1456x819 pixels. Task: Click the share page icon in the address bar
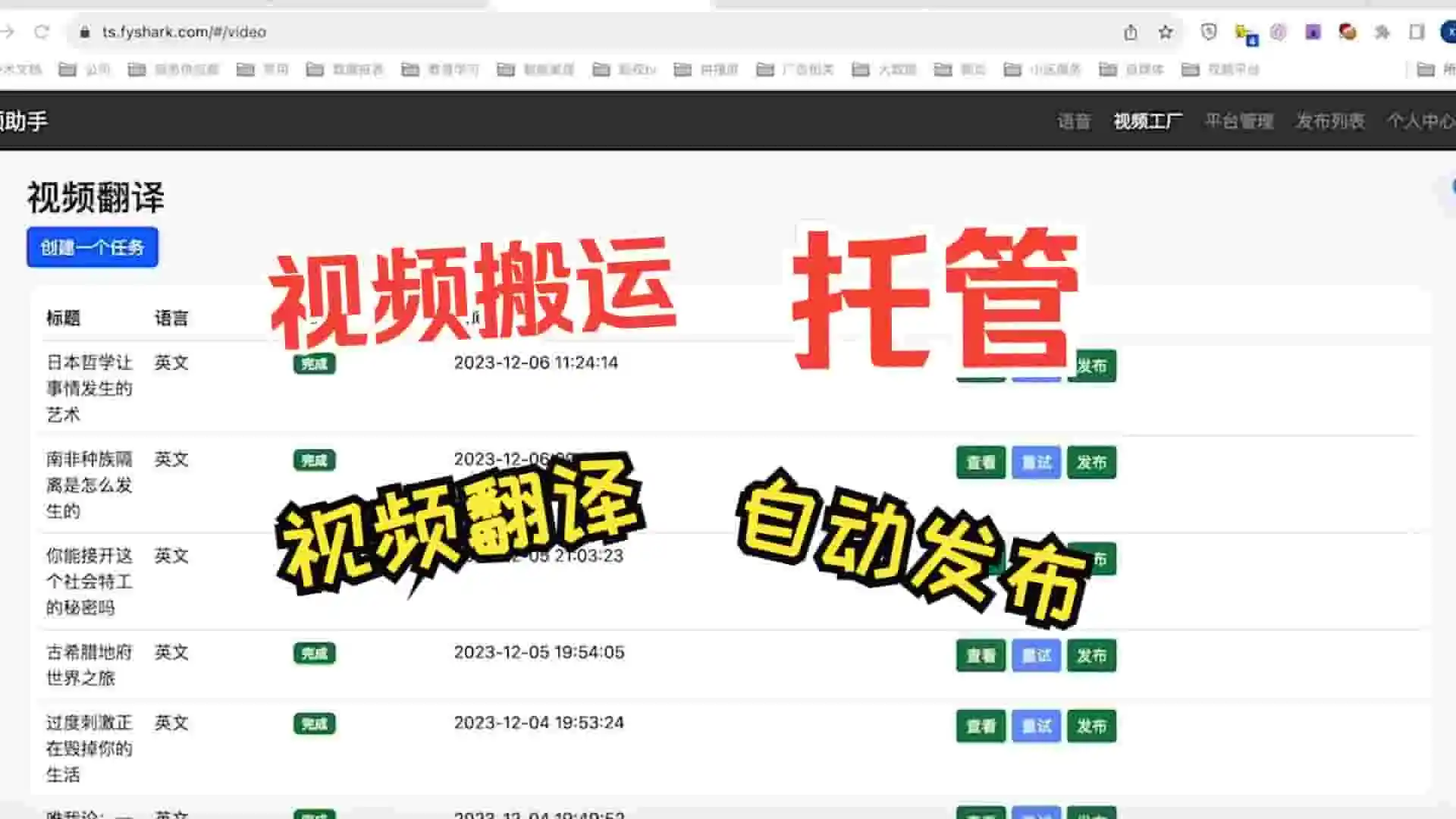pos(1131,32)
